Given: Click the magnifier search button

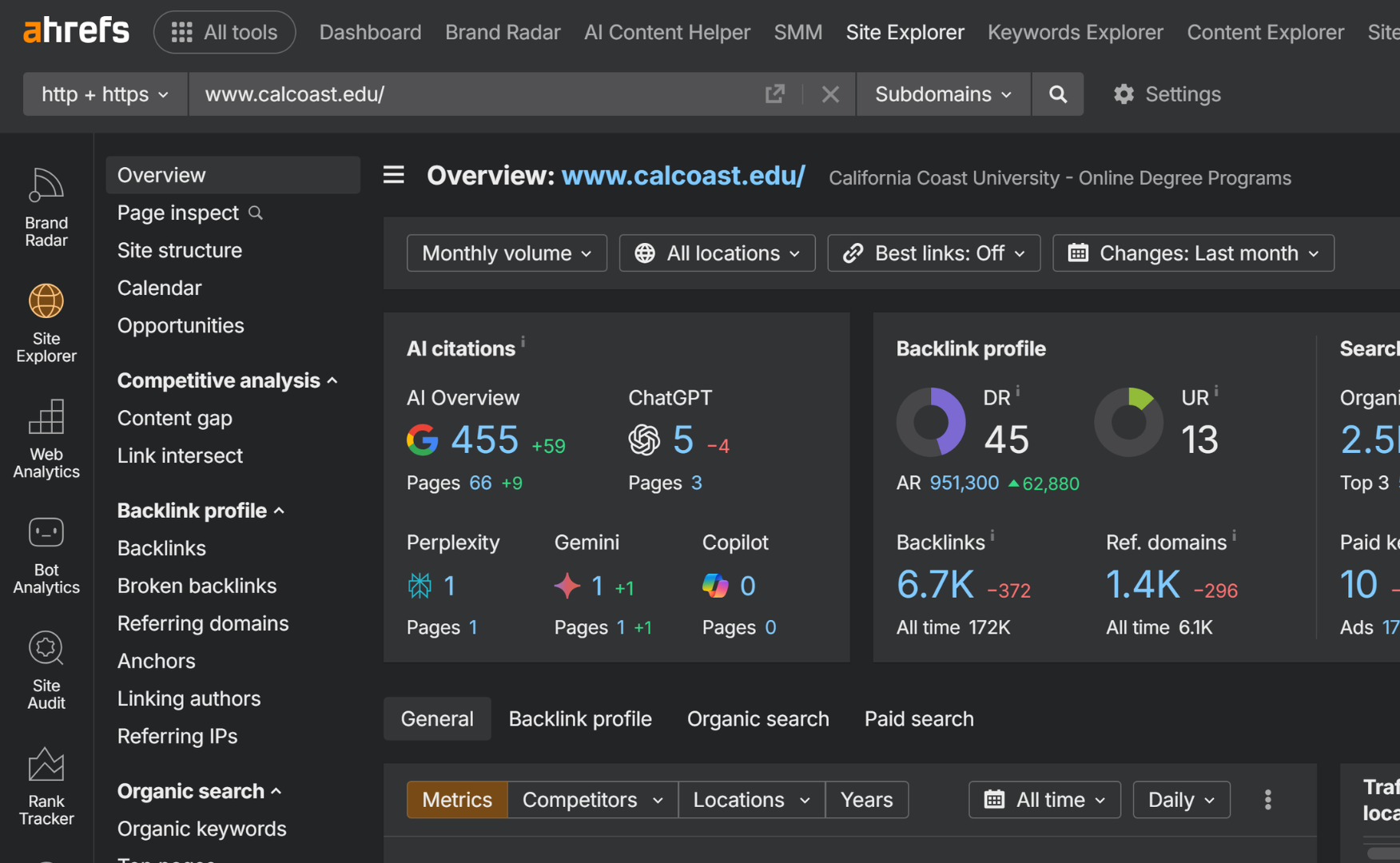Looking at the screenshot, I should click(1057, 94).
